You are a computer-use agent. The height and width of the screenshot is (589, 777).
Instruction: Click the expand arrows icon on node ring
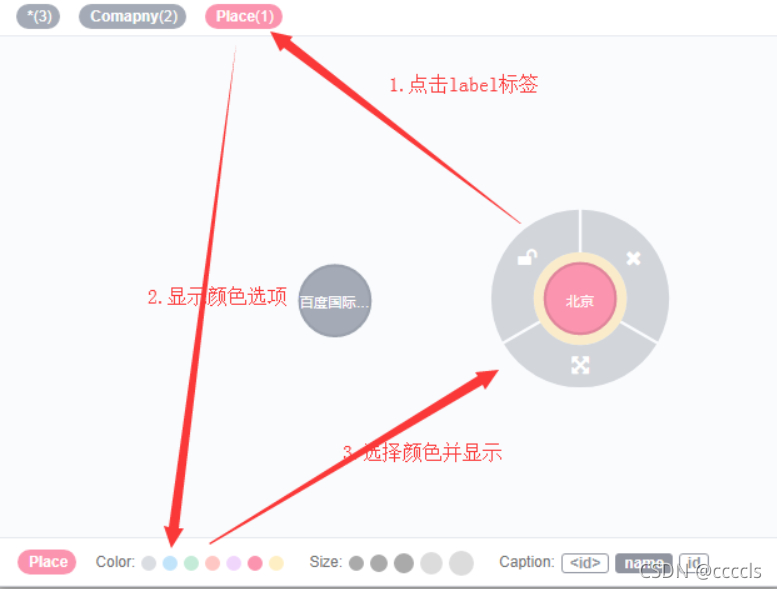pyautogui.click(x=580, y=365)
